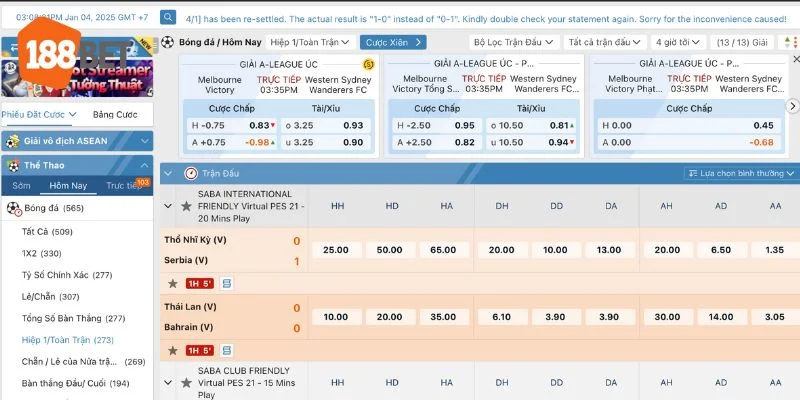Favorite the SABA International Friendly league star
This screenshot has width=800, height=400.
[x=186, y=206]
